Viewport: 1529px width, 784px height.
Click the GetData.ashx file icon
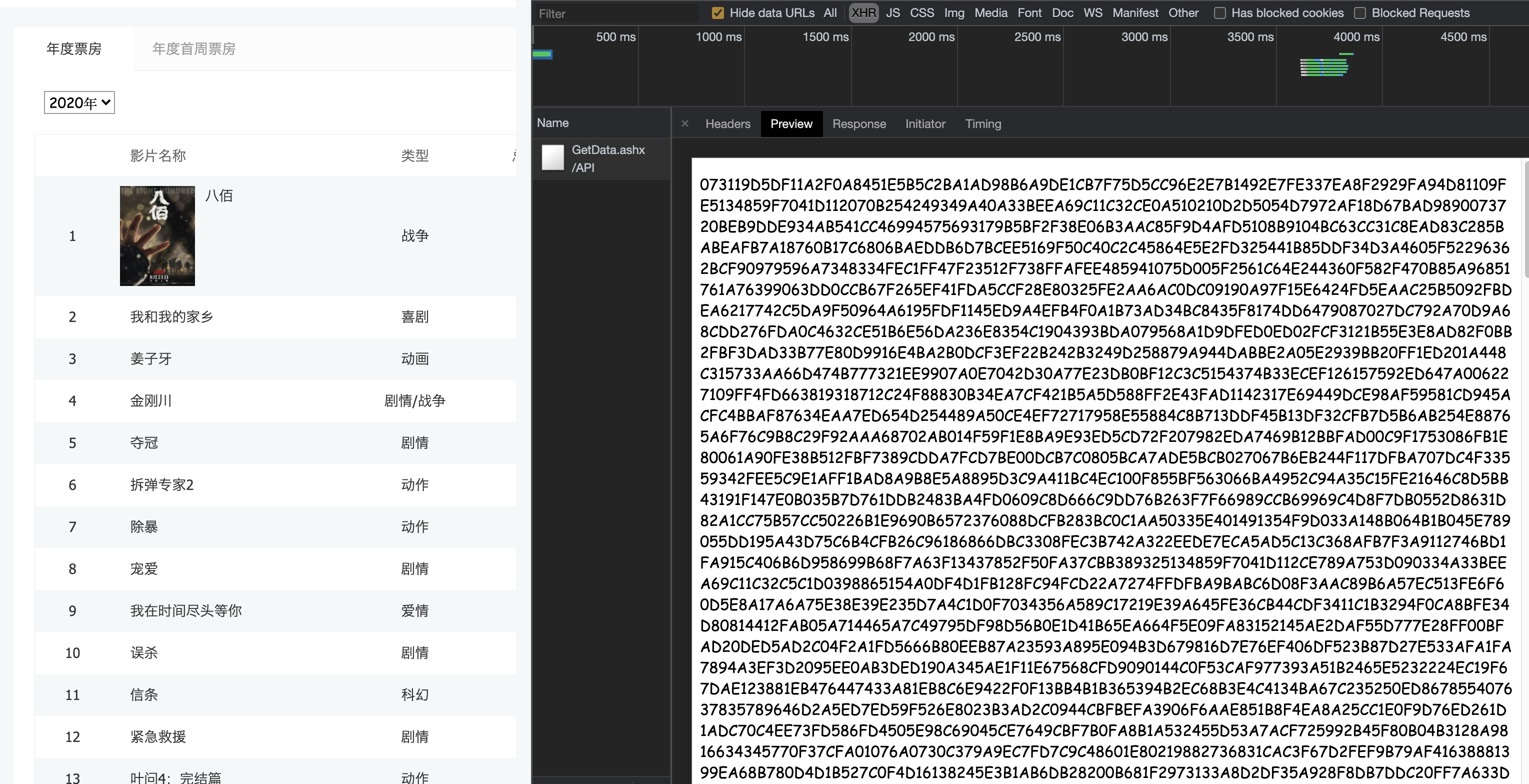[x=552, y=158]
